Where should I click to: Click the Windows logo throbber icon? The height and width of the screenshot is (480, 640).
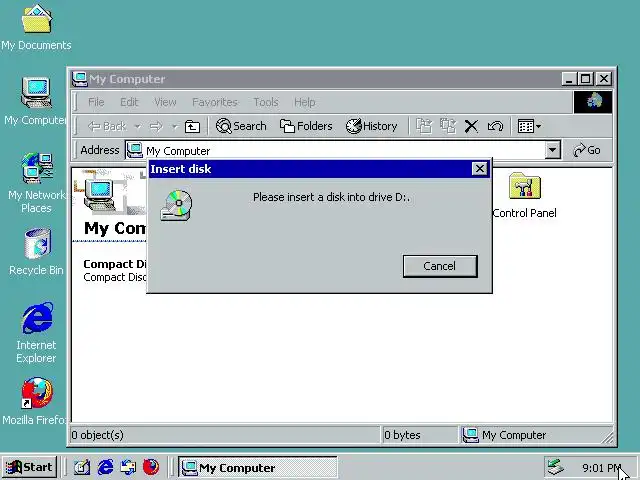coord(593,102)
